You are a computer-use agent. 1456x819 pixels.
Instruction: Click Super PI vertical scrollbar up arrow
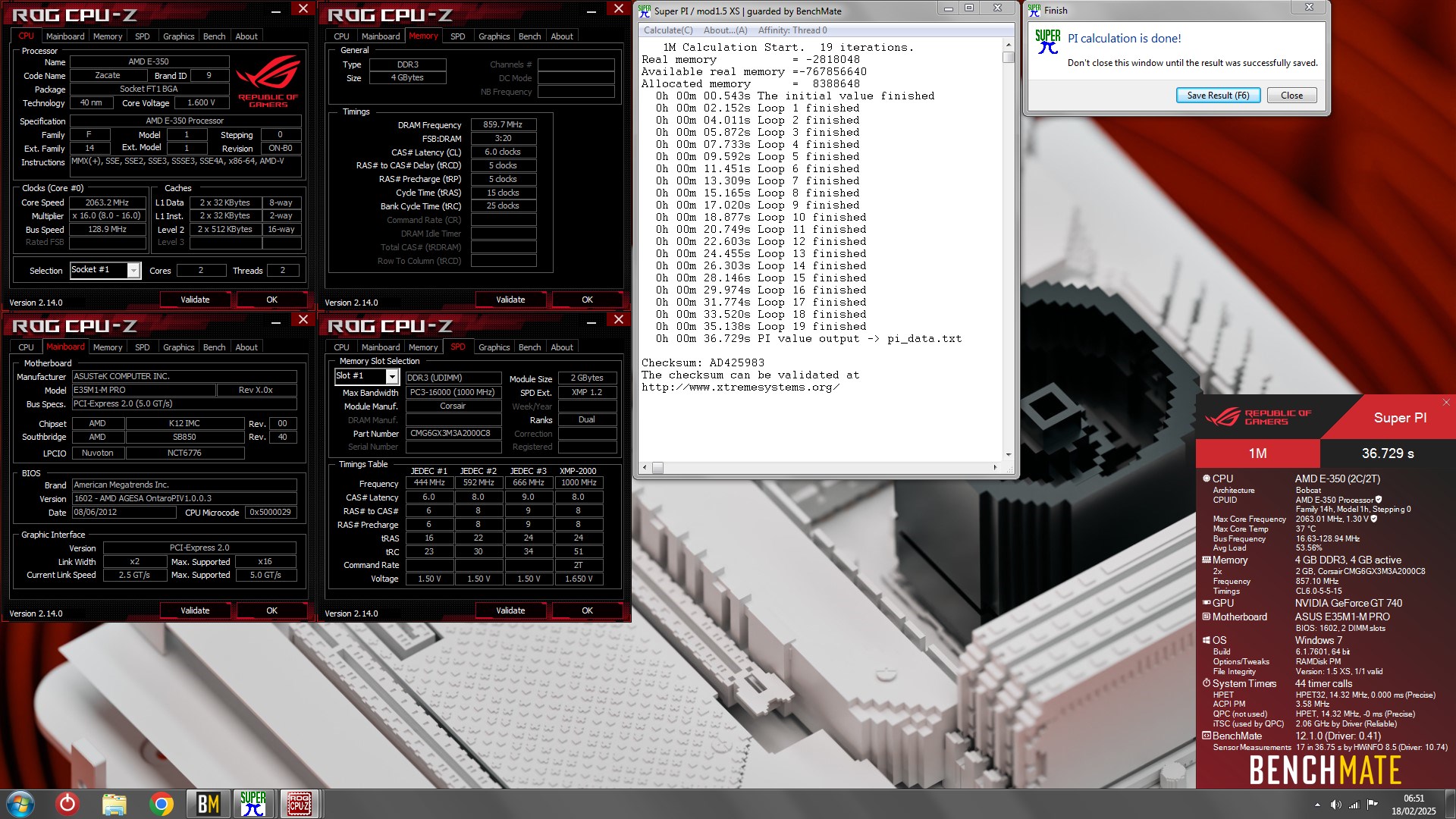pyautogui.click(x=1008, y=44)
